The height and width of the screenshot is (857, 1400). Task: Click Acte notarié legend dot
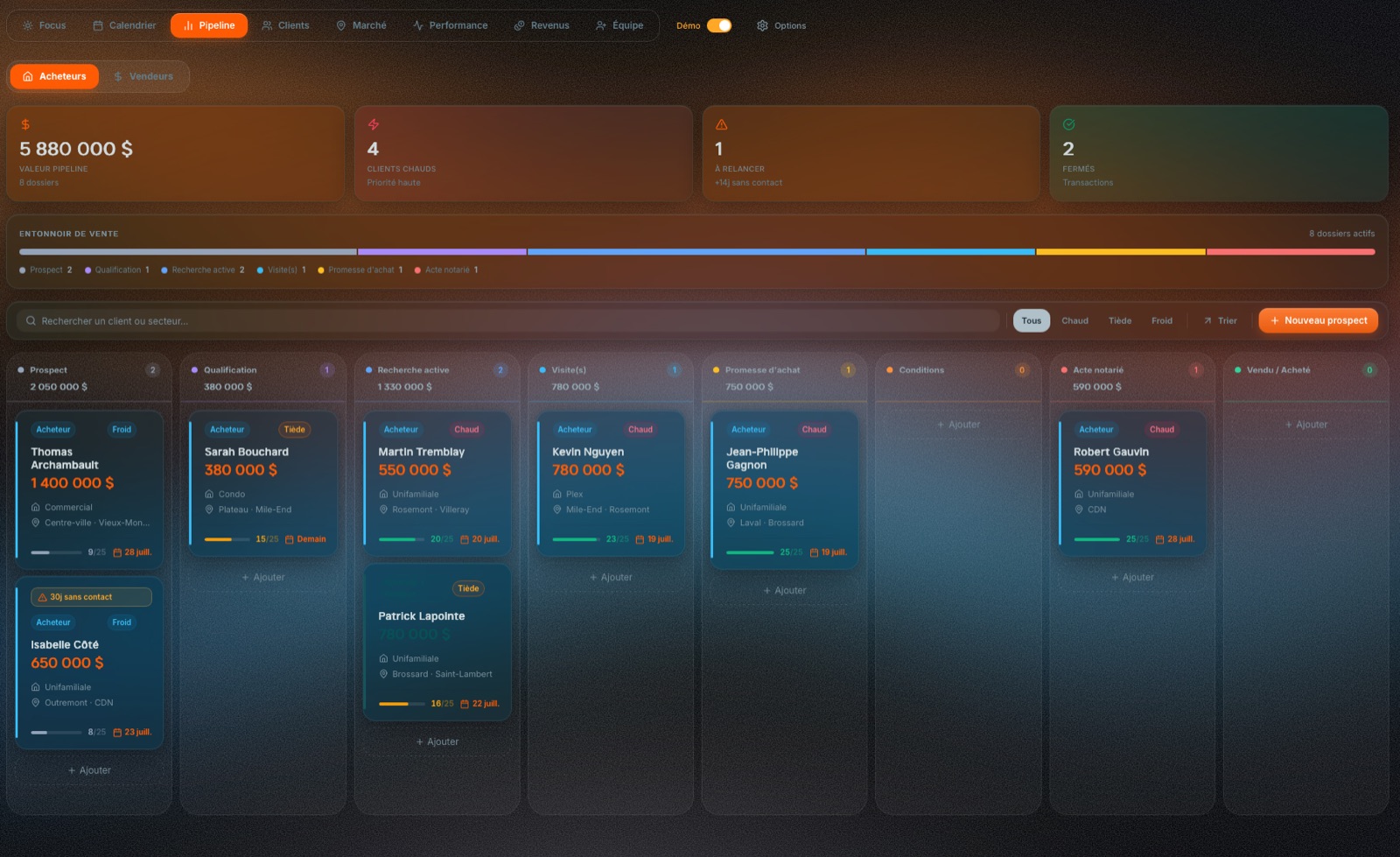pyautogui.click(x=417, y=270)
